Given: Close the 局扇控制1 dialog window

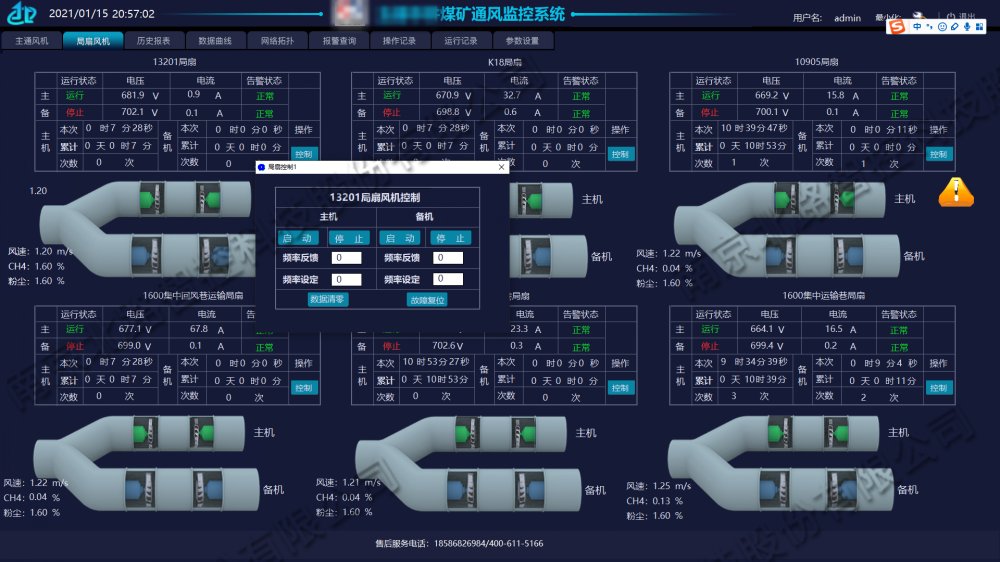Looking at the screenshot, I should [x=501, y=167].
